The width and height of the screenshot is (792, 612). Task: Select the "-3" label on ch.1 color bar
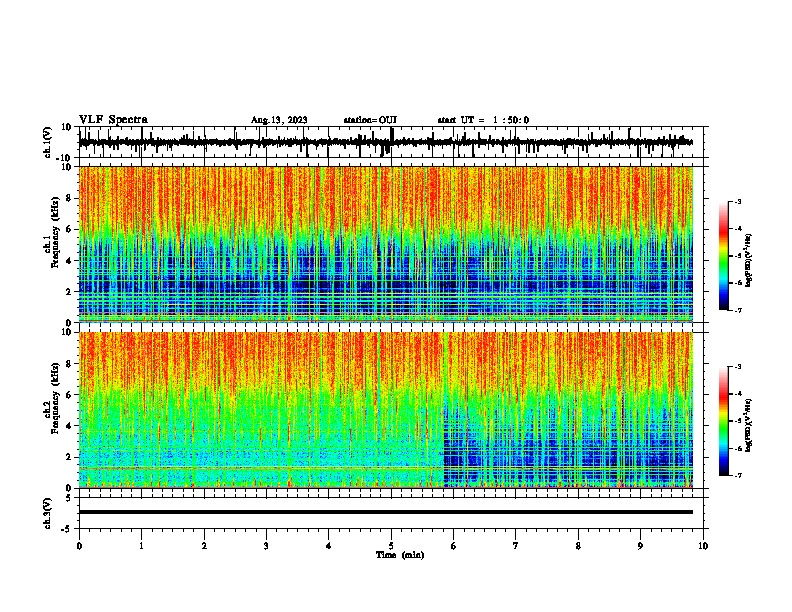point(738,201)
